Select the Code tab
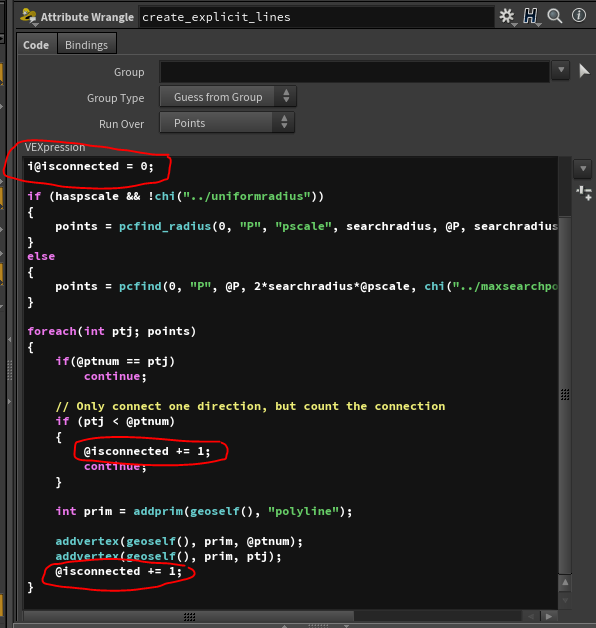 [36, 45]
